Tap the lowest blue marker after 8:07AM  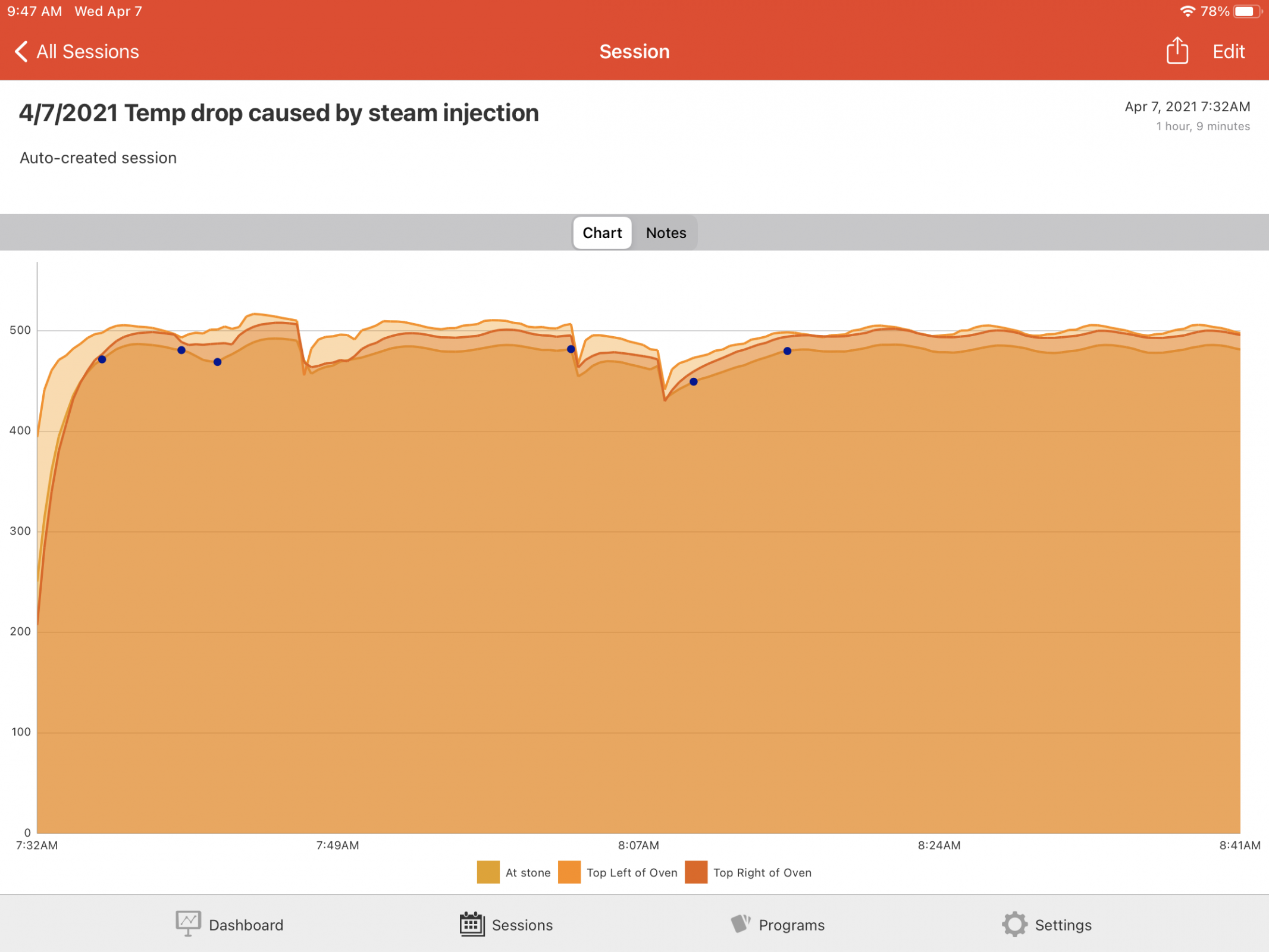pyautogui.click(x=693, y=382)
